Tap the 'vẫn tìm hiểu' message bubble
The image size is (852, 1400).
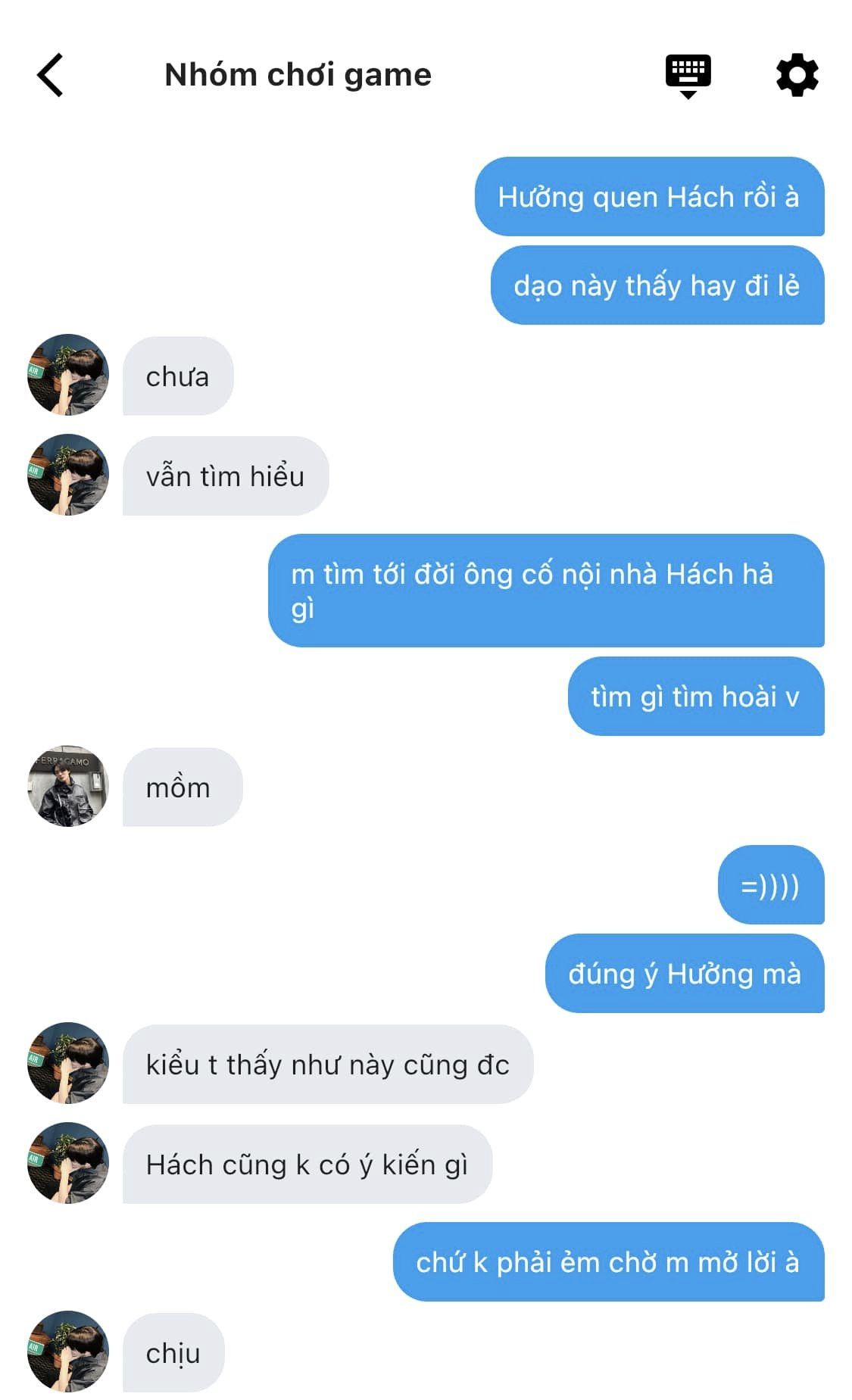tap(226, 476)
